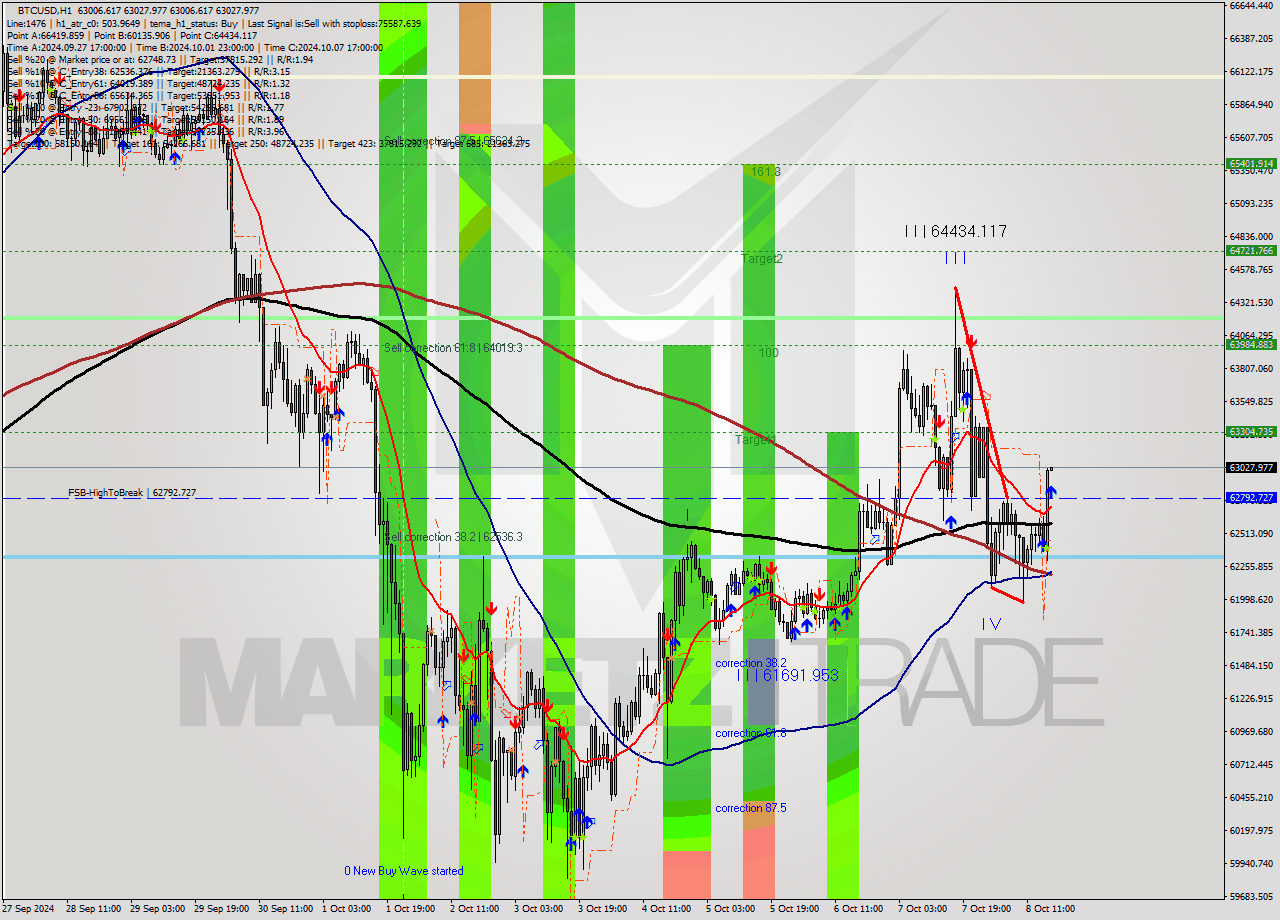The image size is (1280, 920).
Task: Click the 3 Oct 19:00 time label
Action: [x=602, y=909]
